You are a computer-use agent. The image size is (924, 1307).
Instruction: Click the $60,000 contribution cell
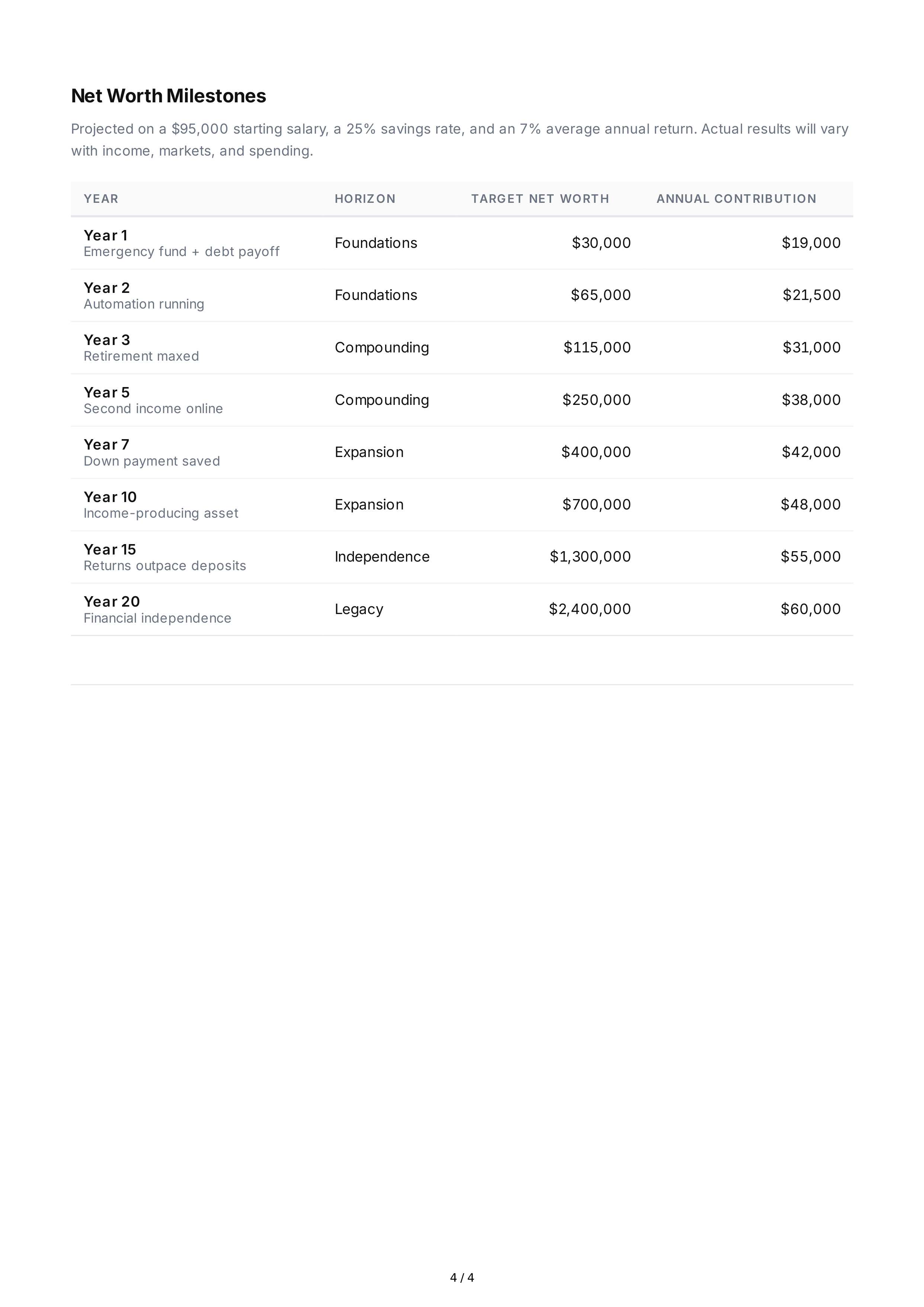pyautogui.click(x=810, y=609)
